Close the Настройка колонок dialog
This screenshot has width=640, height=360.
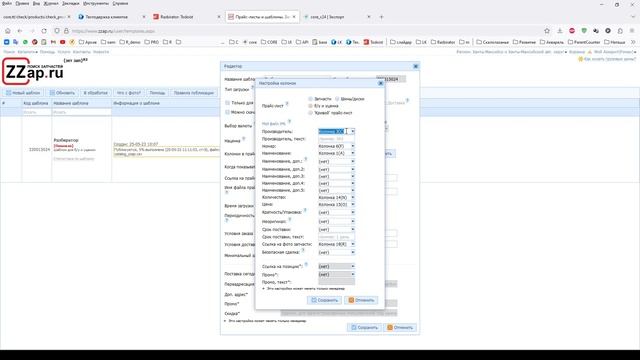tap(380, 83)
